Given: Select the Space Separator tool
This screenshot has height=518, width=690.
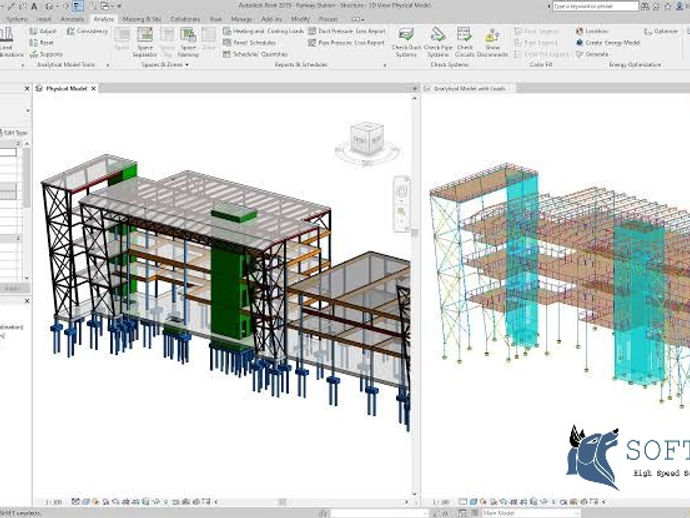Looking at the screenshot, I should coord(145,42).
